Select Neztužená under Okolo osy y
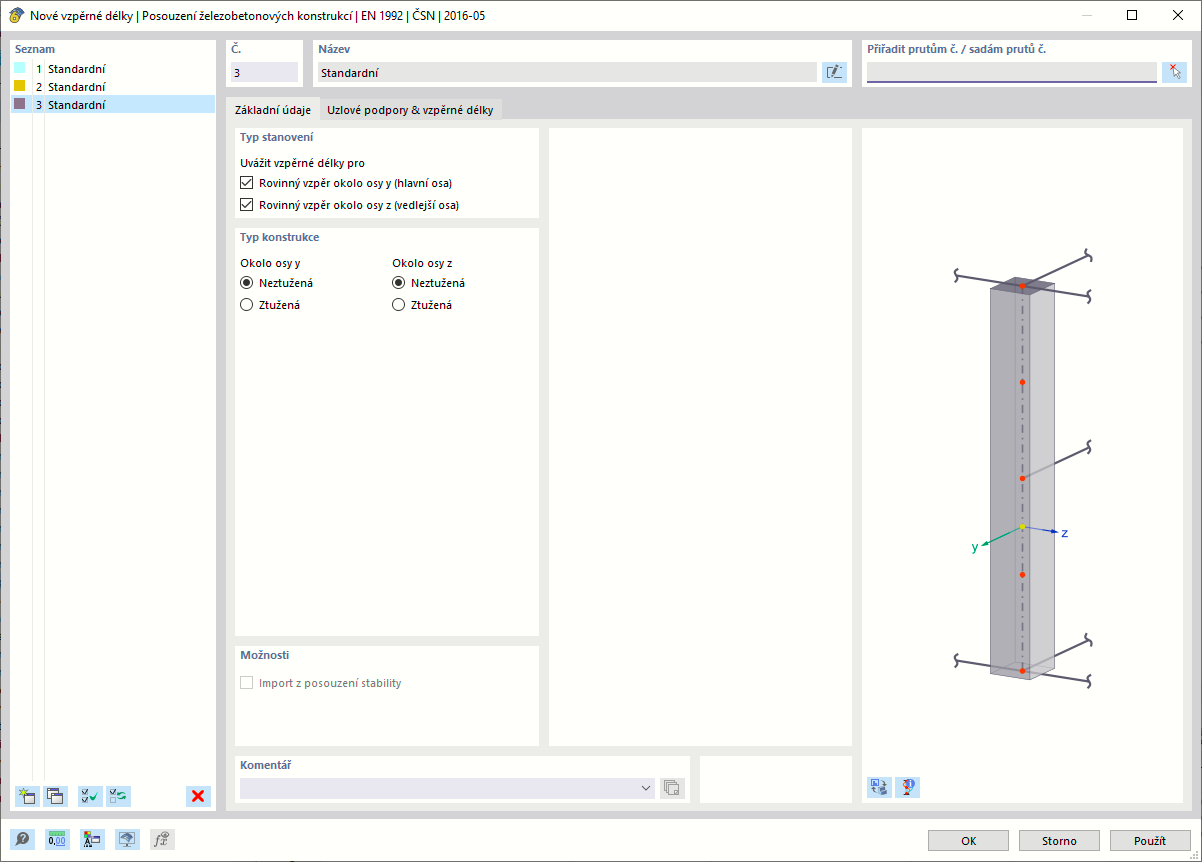Viewport: 1202px width, 862px height. click(247, 283)
